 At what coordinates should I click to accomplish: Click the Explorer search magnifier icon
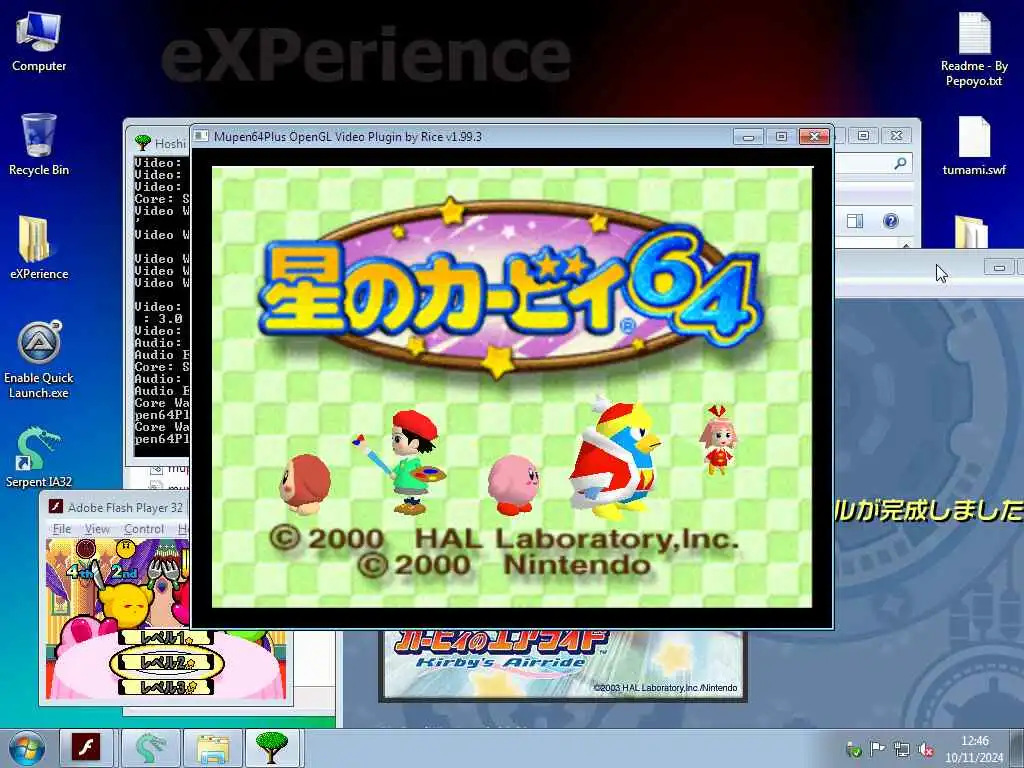point(900,163)
